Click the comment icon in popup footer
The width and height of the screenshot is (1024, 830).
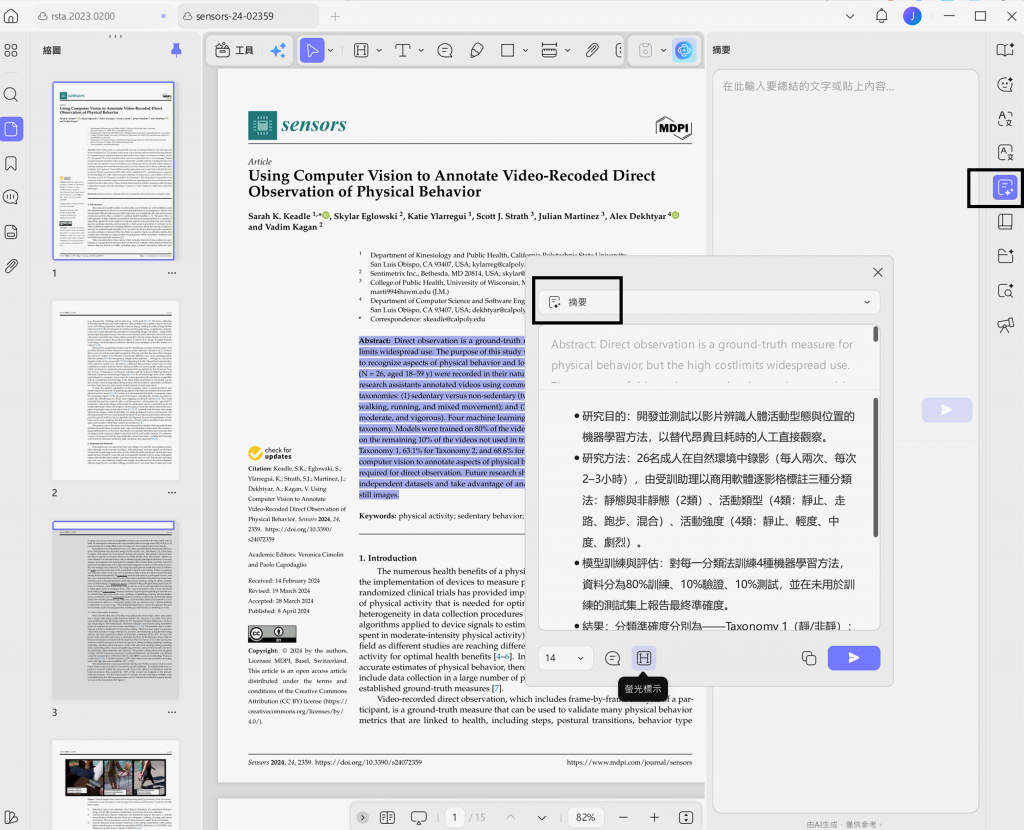[613, 658]
